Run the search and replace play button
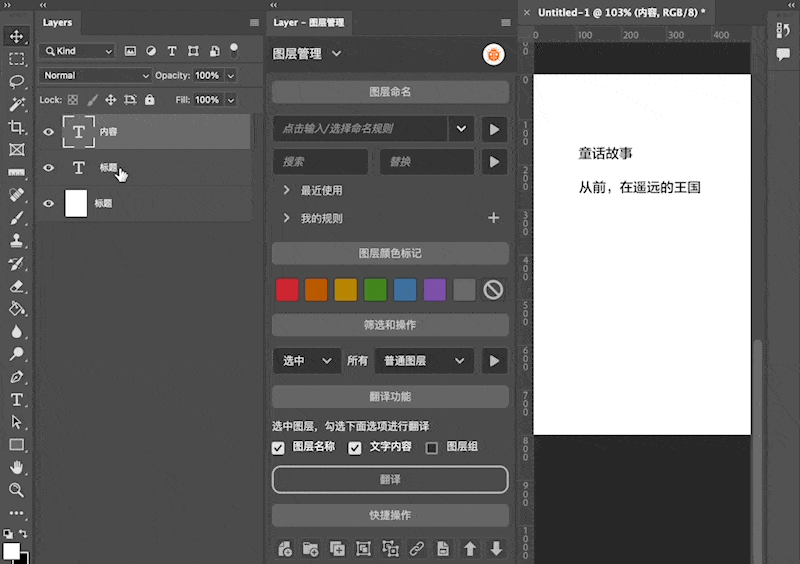Viewport: 800px width, 564px height. [x=494, y=162]
